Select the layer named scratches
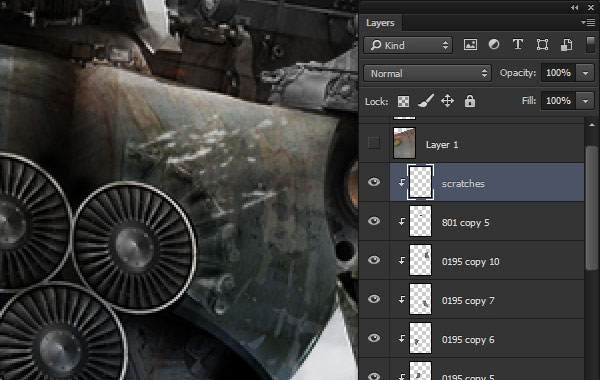This screenshot has height=380, width=600. click(463, 184)
